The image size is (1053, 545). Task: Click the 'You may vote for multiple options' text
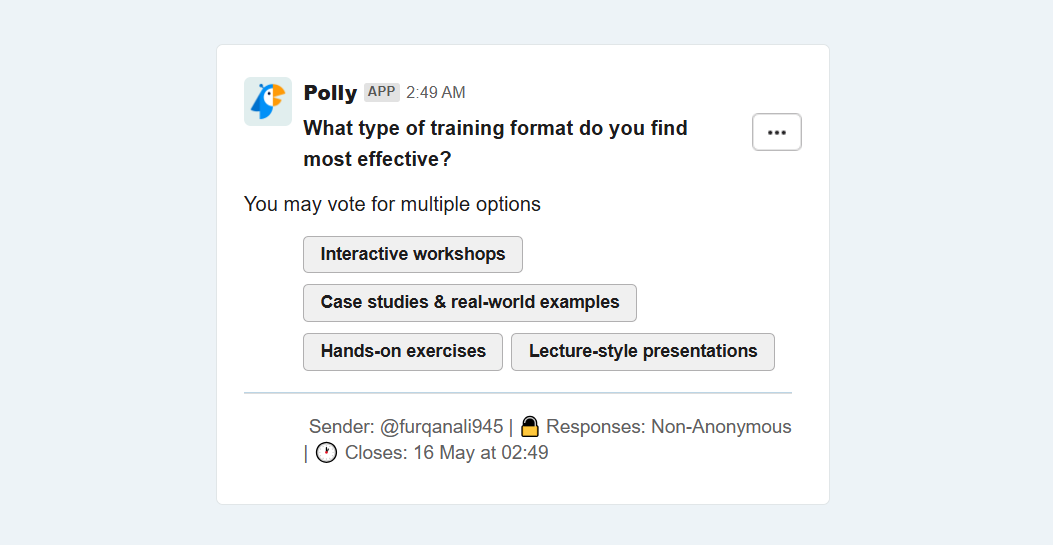click(x=392, y=204)
